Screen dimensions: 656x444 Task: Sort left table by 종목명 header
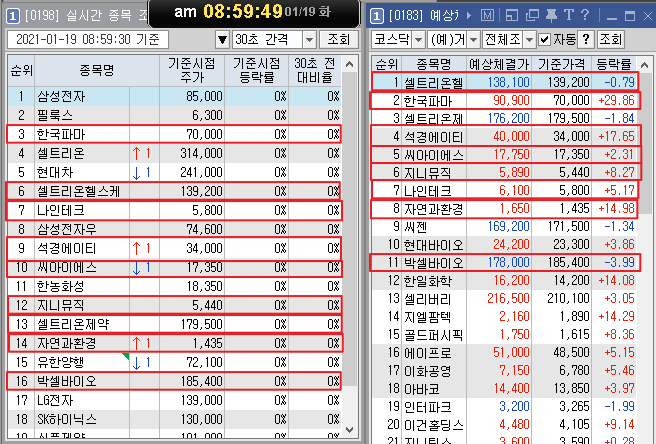97,70
